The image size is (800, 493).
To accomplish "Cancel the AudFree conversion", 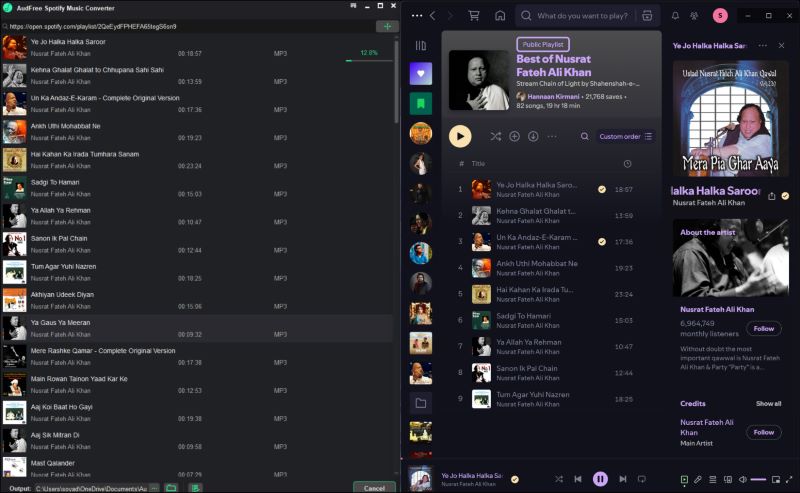I will click(x=374, y=488).
